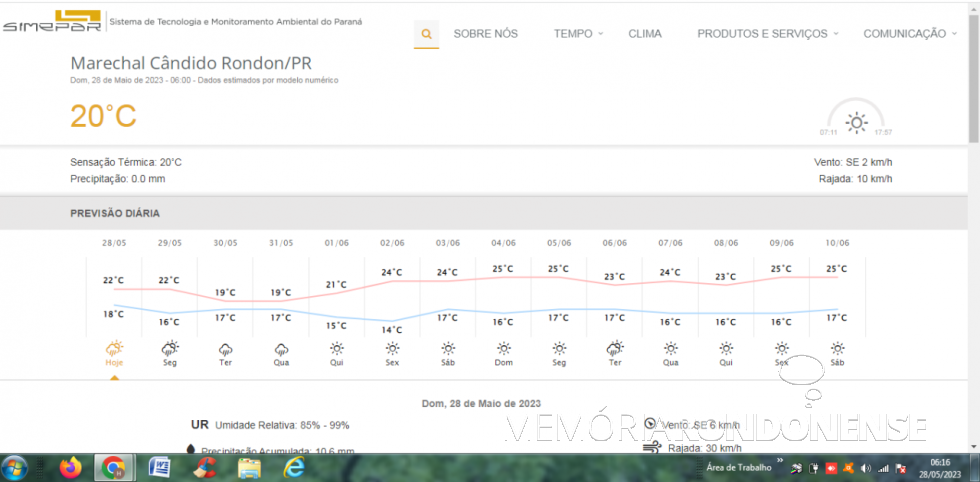Select Monday 29/05 rainy forecast icon
The width and height of the screenshot is (980, 482).
coord(170,349)
